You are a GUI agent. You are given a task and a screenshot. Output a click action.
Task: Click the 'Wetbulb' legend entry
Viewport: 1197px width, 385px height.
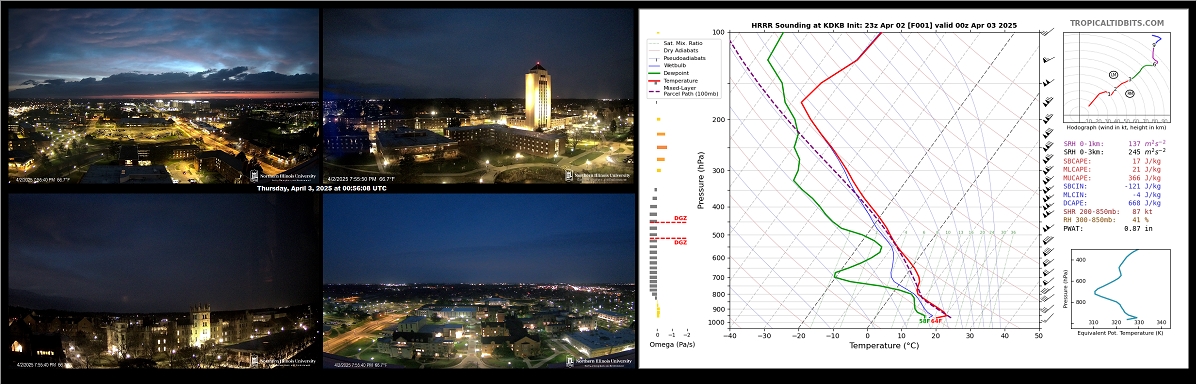[673, 66]
